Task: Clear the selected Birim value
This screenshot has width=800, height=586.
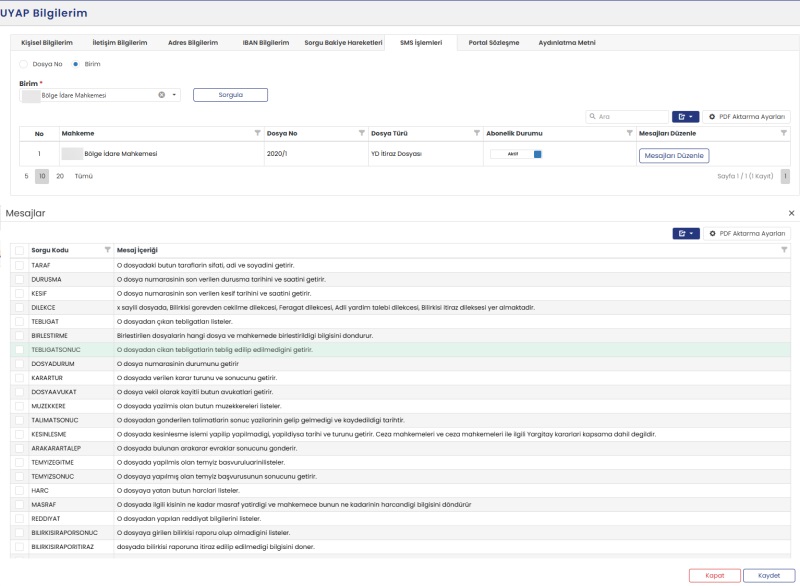Action: click(162, 95)
